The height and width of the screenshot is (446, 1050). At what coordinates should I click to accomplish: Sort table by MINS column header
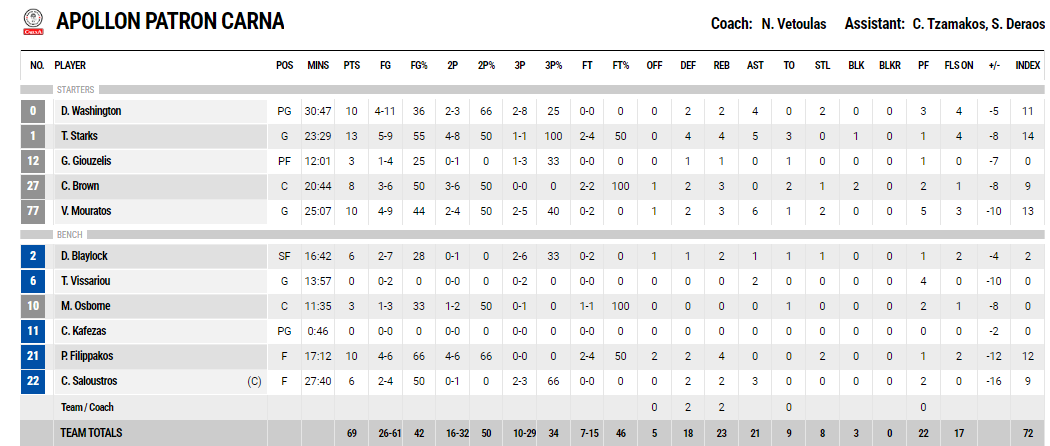coord(318,66)
